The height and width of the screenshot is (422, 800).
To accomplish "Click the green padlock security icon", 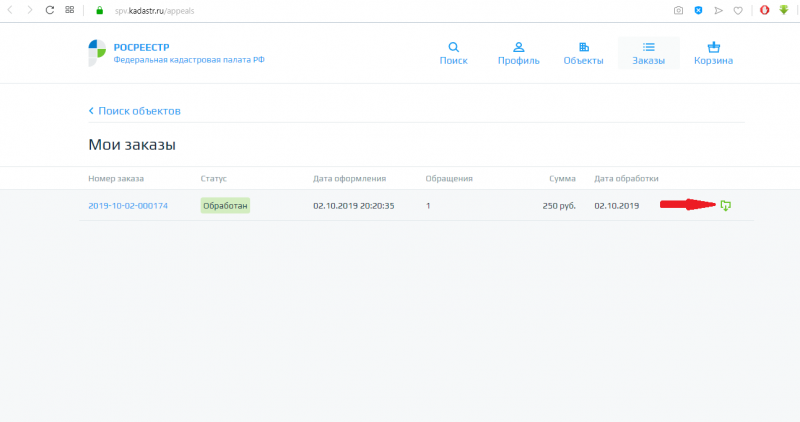I will click(99, 10).
